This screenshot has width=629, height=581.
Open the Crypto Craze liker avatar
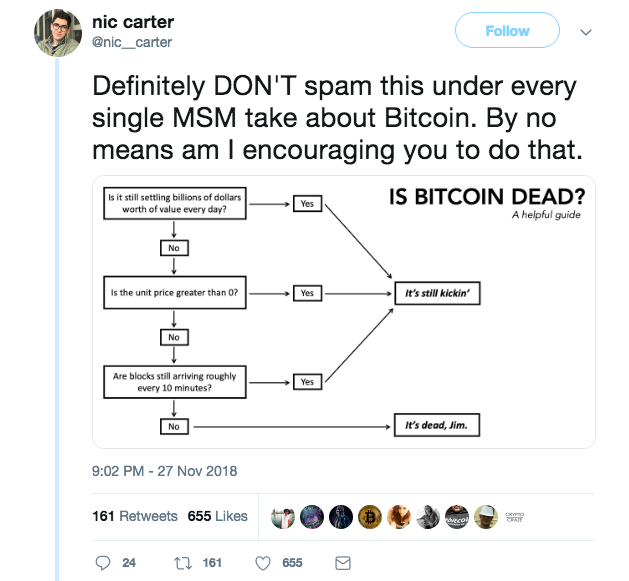tap(515, 516)
